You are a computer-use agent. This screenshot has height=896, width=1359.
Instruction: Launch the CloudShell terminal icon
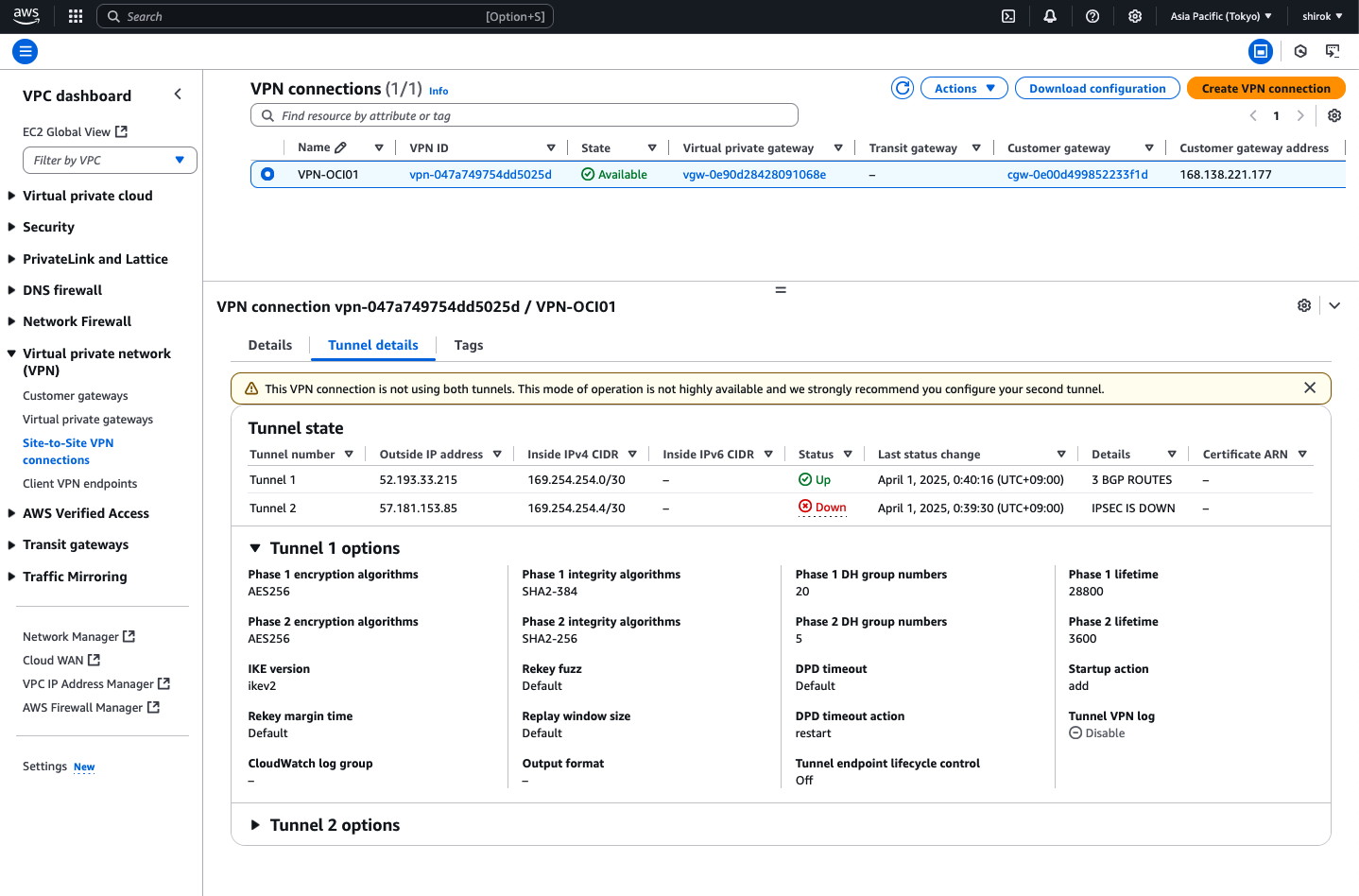coord(1008,16)
